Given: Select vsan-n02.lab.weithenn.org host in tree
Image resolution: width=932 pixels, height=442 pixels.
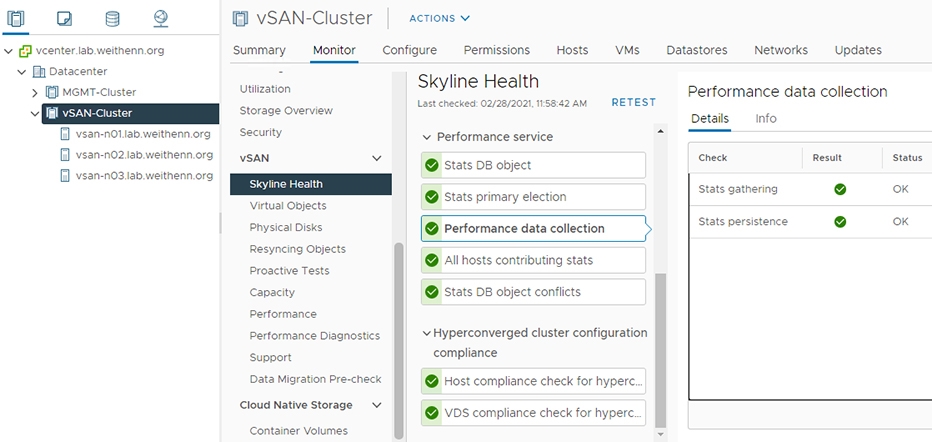Looking at the screenshot, I should [x=144, y=155].
